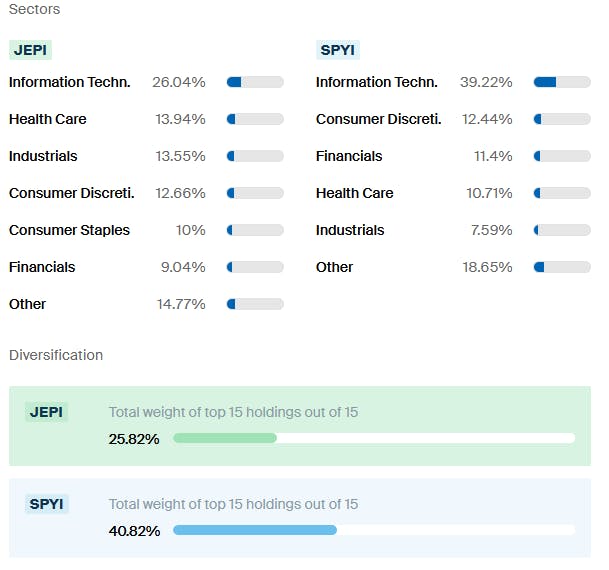Select SPYI Consumer Discretionary label
The width and height of the screenshot is (609, 570).
[378, 119]
